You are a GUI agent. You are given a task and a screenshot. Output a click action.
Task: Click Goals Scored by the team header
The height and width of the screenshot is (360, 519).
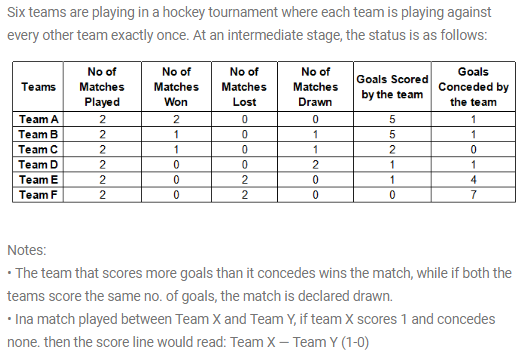(392, 87)
